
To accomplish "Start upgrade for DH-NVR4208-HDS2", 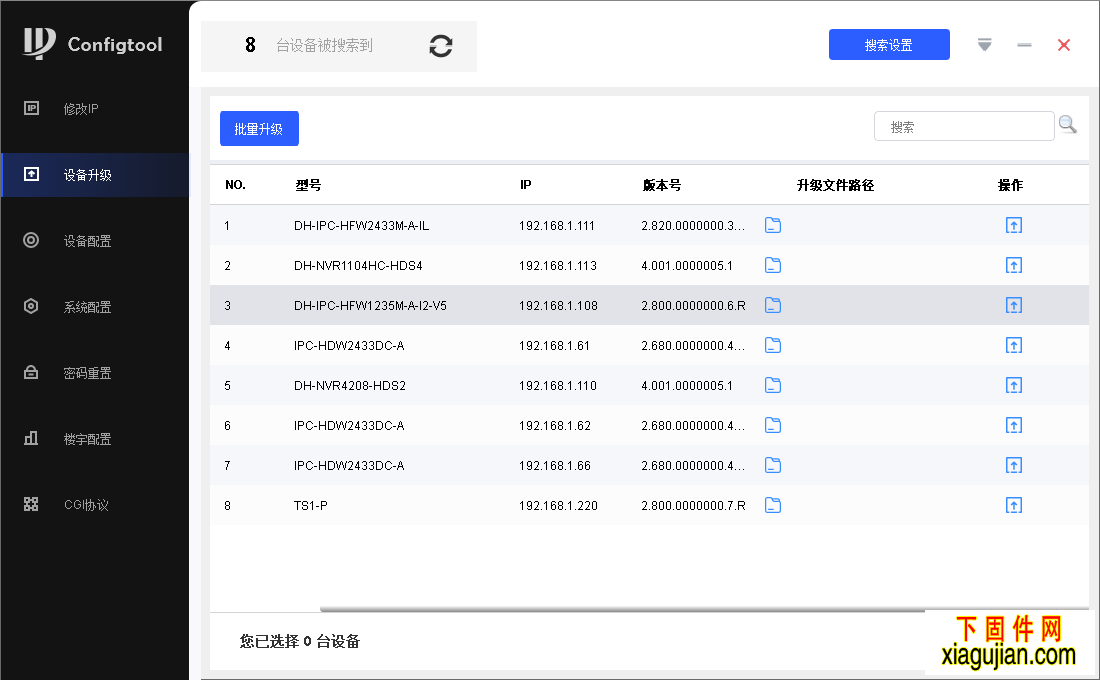I will 1014,385.
